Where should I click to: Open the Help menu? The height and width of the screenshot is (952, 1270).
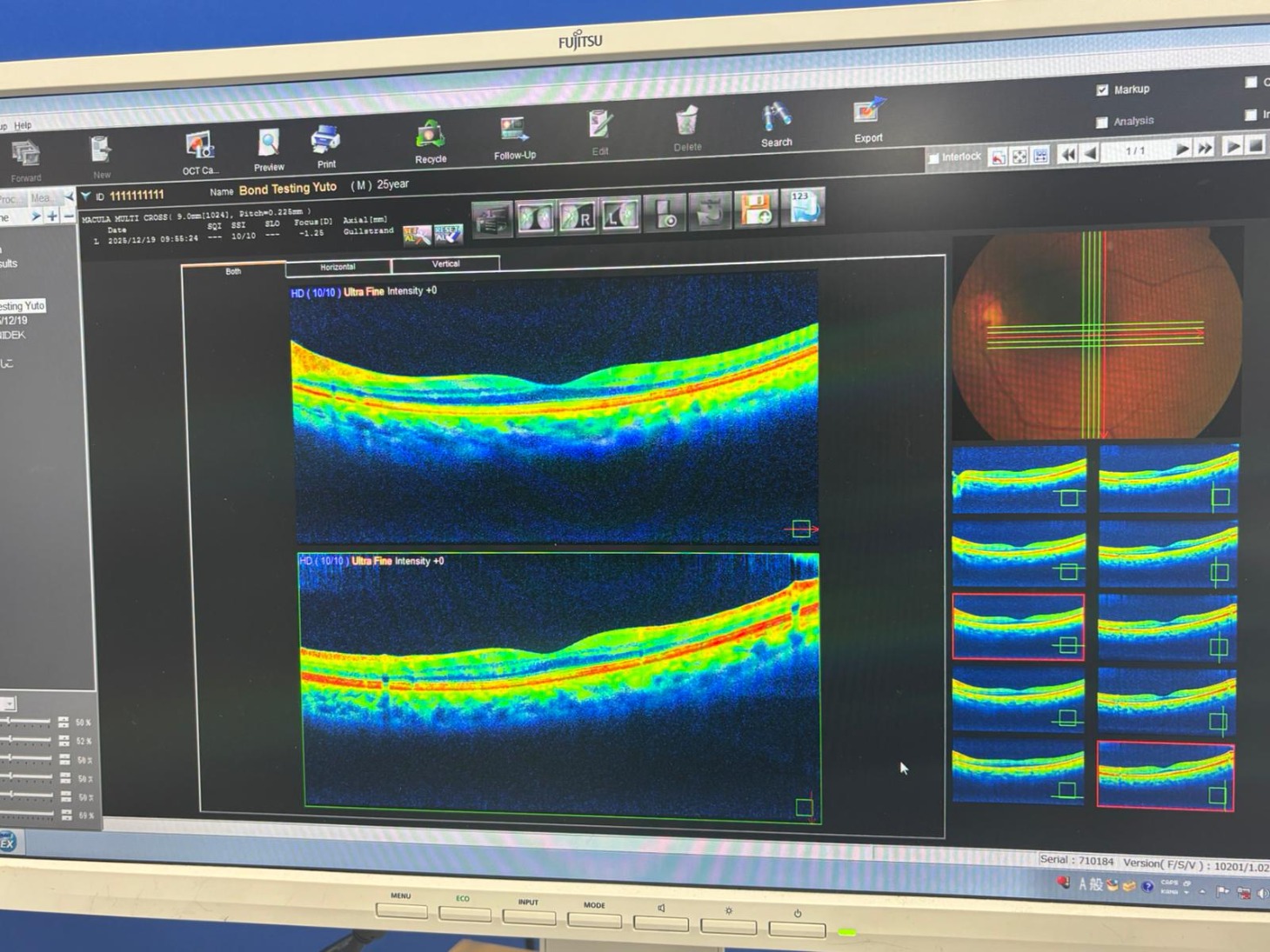click(x=23, y=125)
